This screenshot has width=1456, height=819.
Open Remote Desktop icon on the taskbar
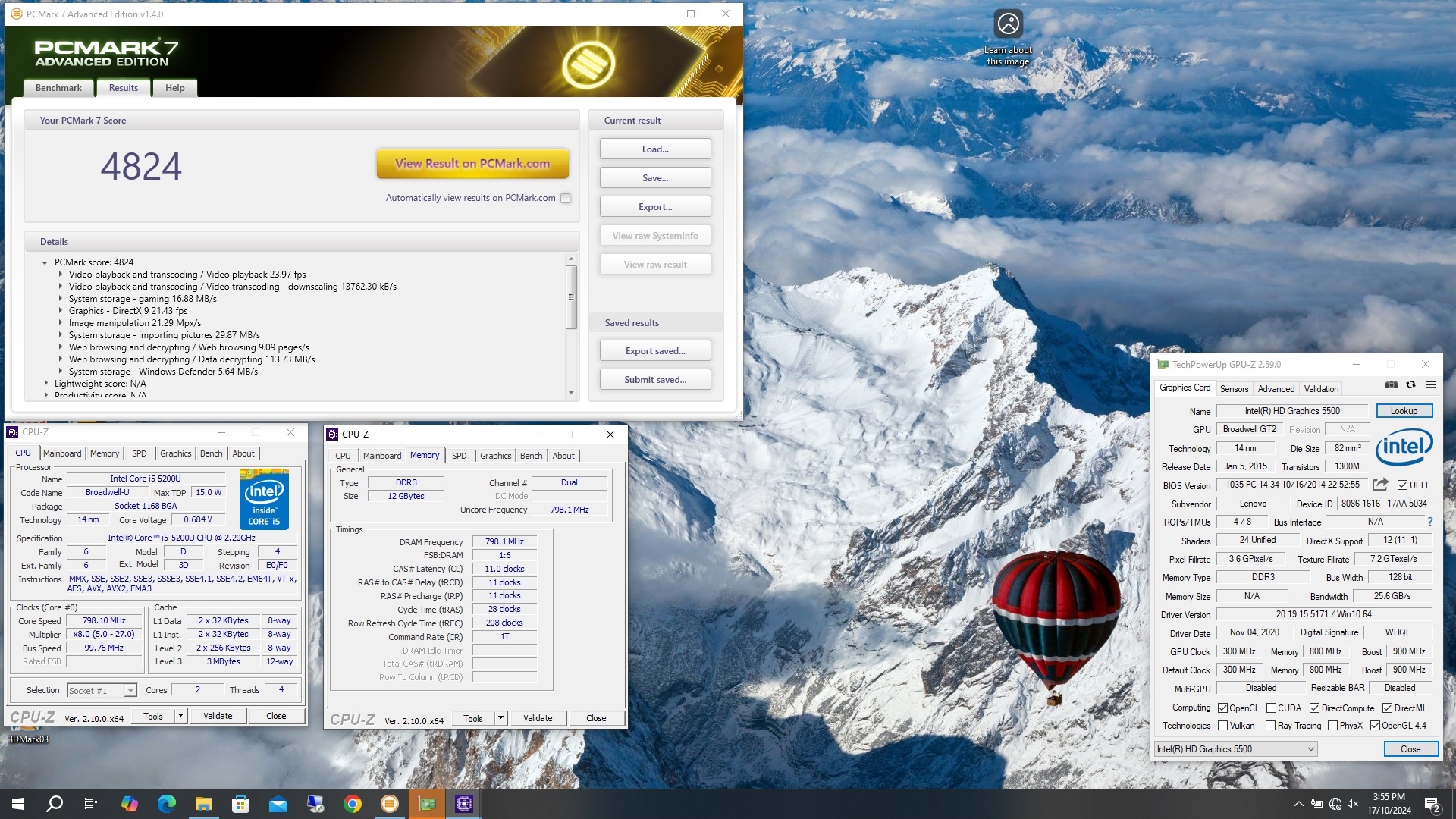click(315, 804)
